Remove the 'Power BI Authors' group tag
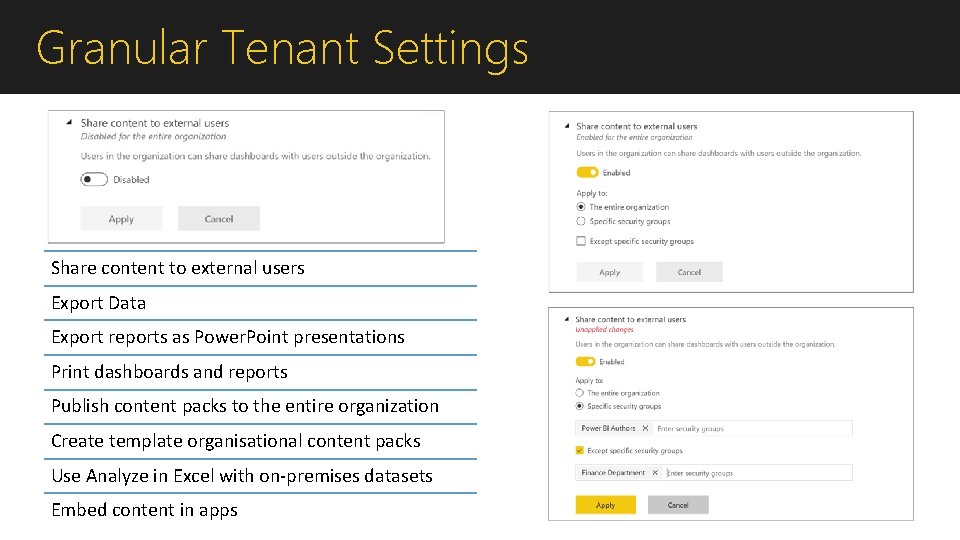Image resolution: width=960 pixels, height=540 pixels. 645,429
